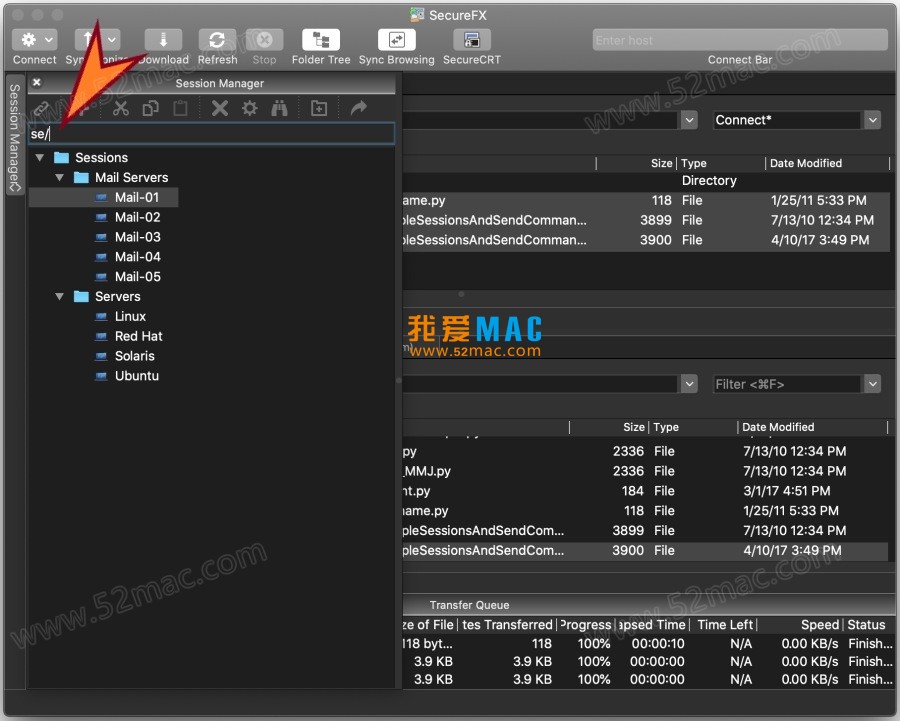Screen dimensions: 900x721
Task: Launch SecureCRT from the toolbar
Action: coord(472,40)
